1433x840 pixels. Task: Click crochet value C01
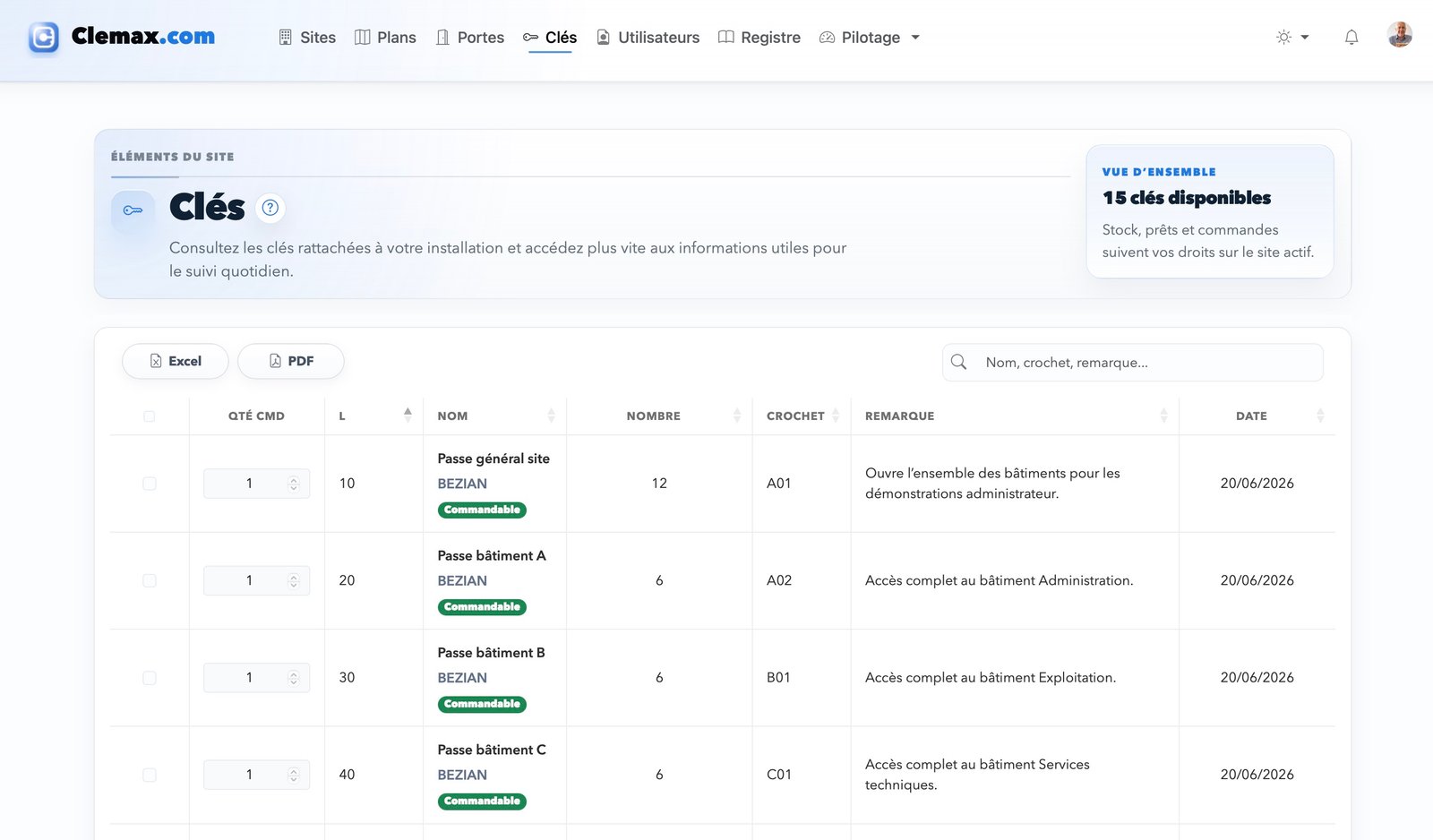click(x=779, y=775)
